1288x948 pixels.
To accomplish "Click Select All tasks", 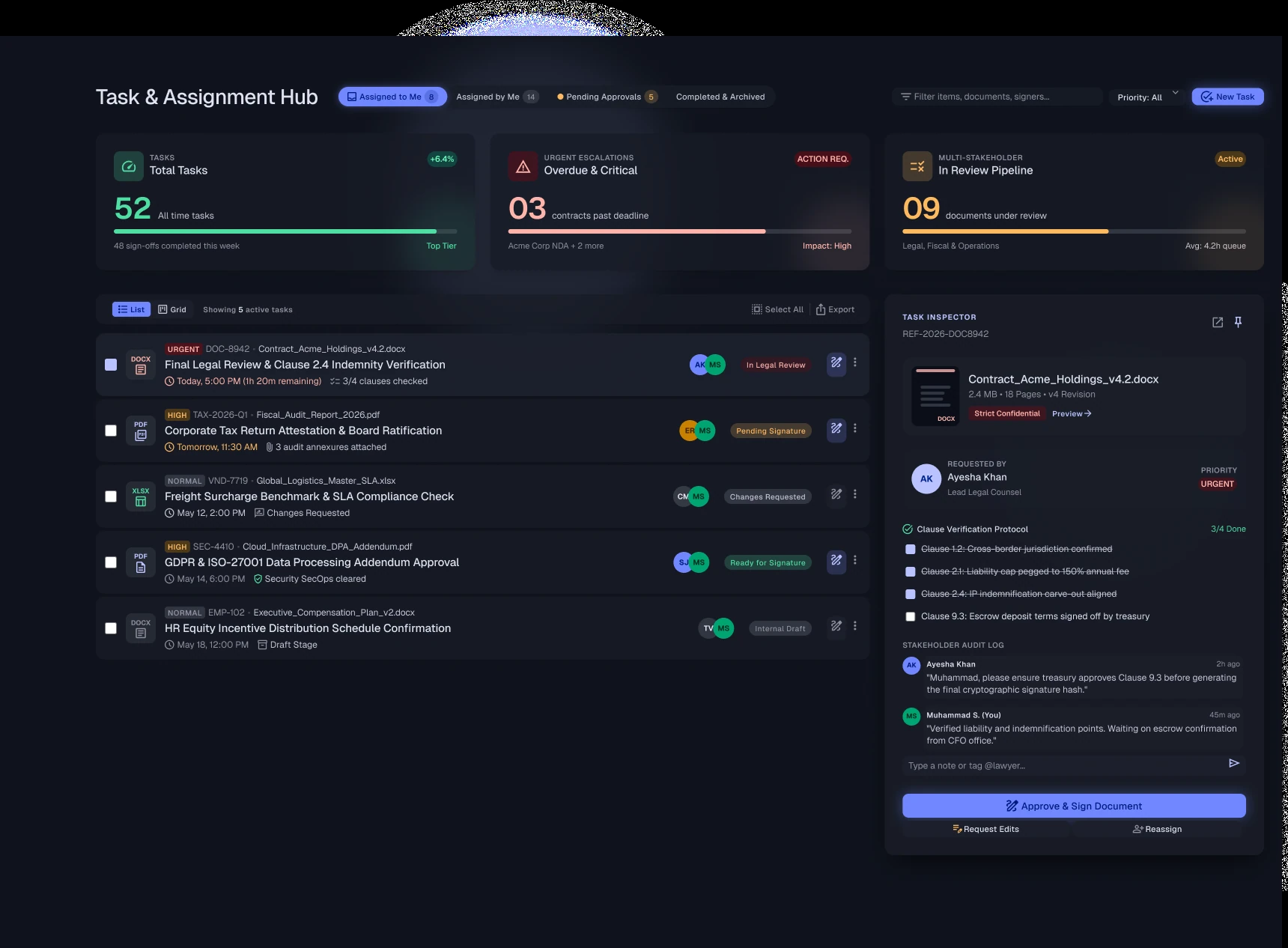I will point(778,309).
